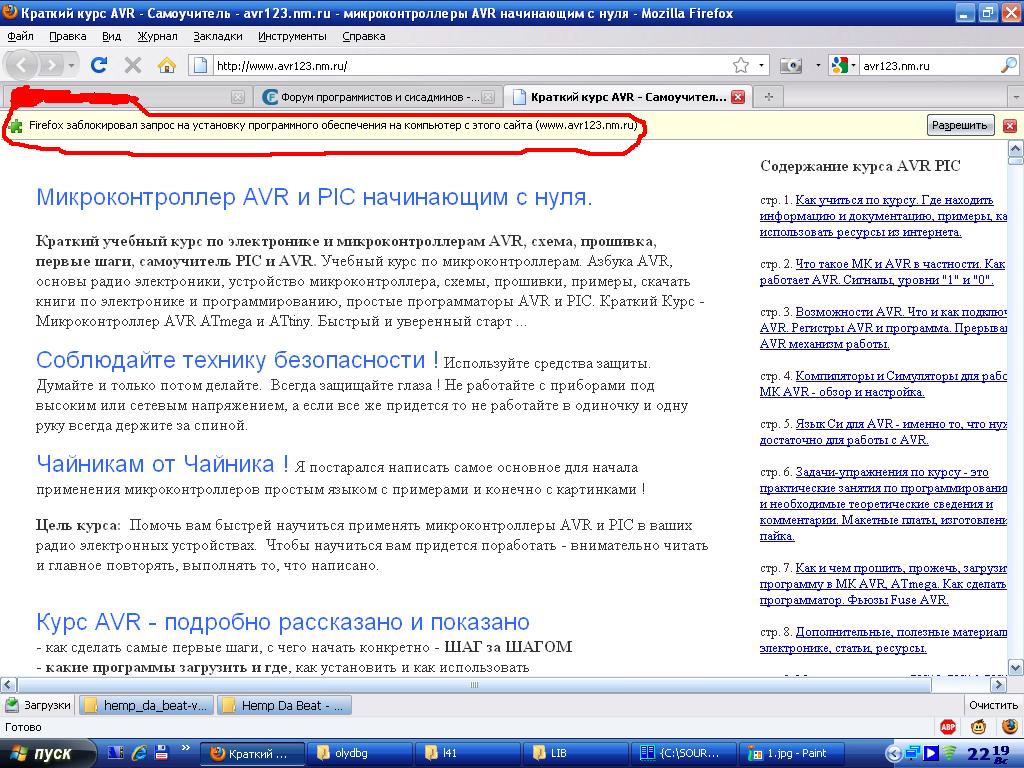Click horizontal scrollbar left arrow
The width and height of the screenshot is (1024, 768).
click(8, 684)
